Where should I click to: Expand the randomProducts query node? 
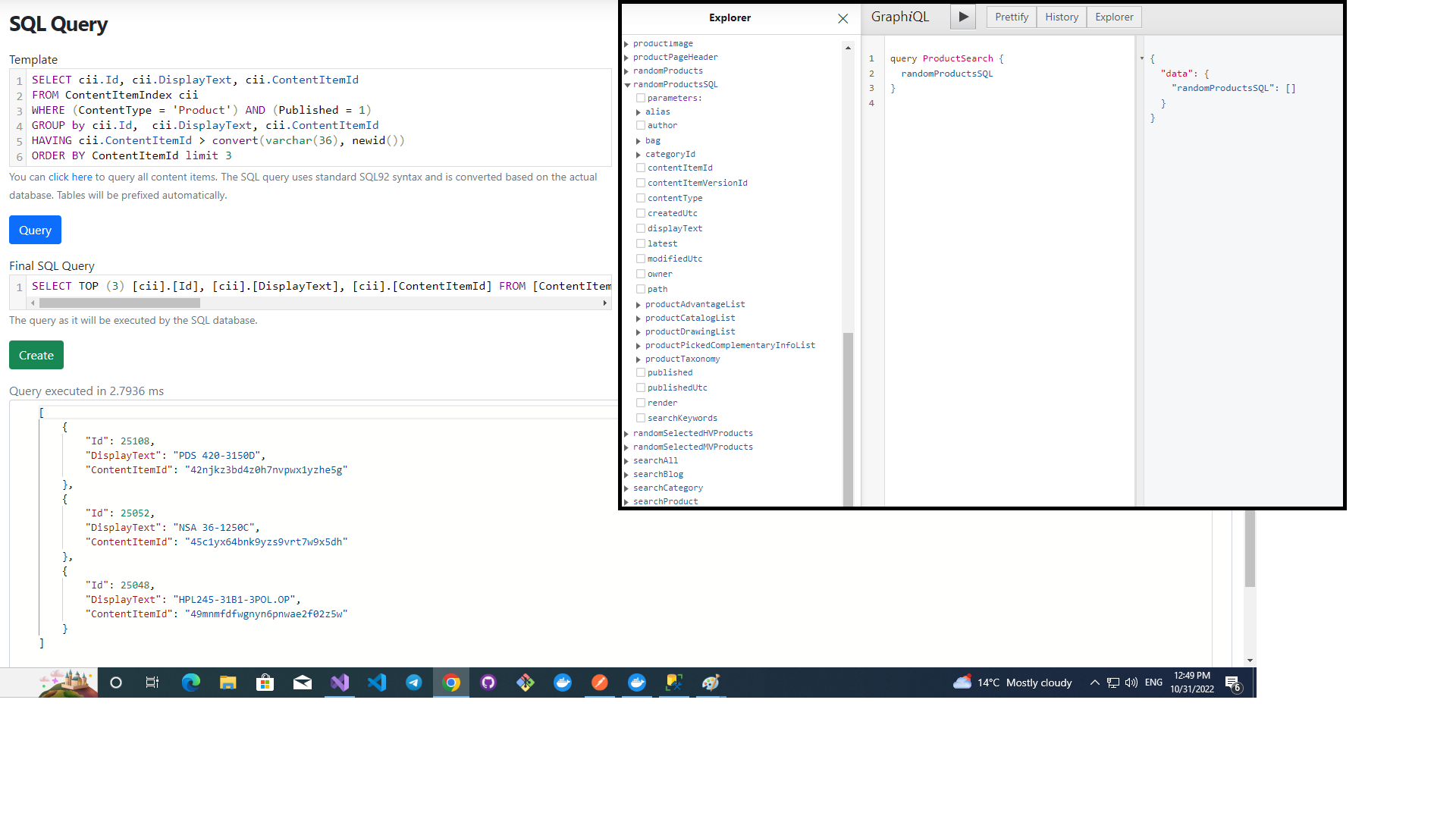[626, 71]
